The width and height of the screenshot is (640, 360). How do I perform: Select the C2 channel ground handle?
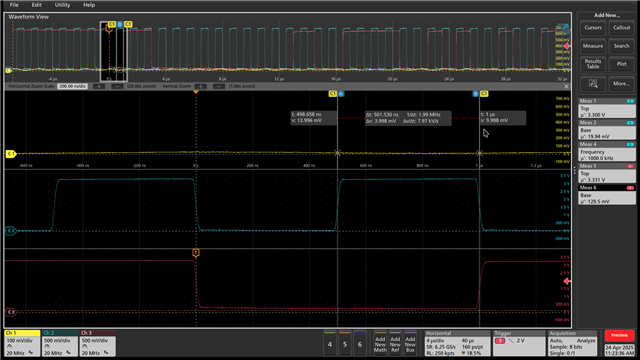pos(11,231)
